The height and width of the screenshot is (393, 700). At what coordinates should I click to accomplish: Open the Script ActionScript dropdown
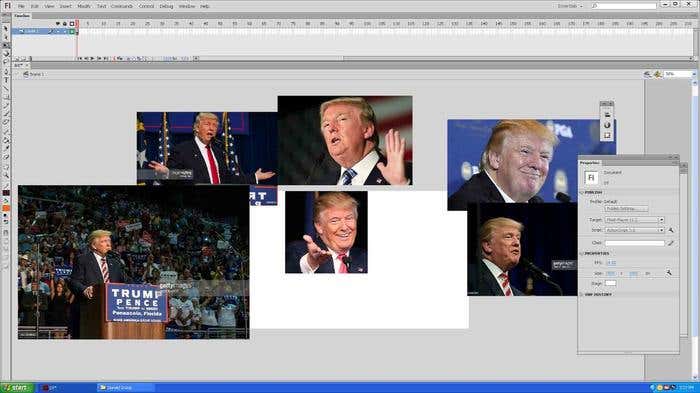pos(634,230)
